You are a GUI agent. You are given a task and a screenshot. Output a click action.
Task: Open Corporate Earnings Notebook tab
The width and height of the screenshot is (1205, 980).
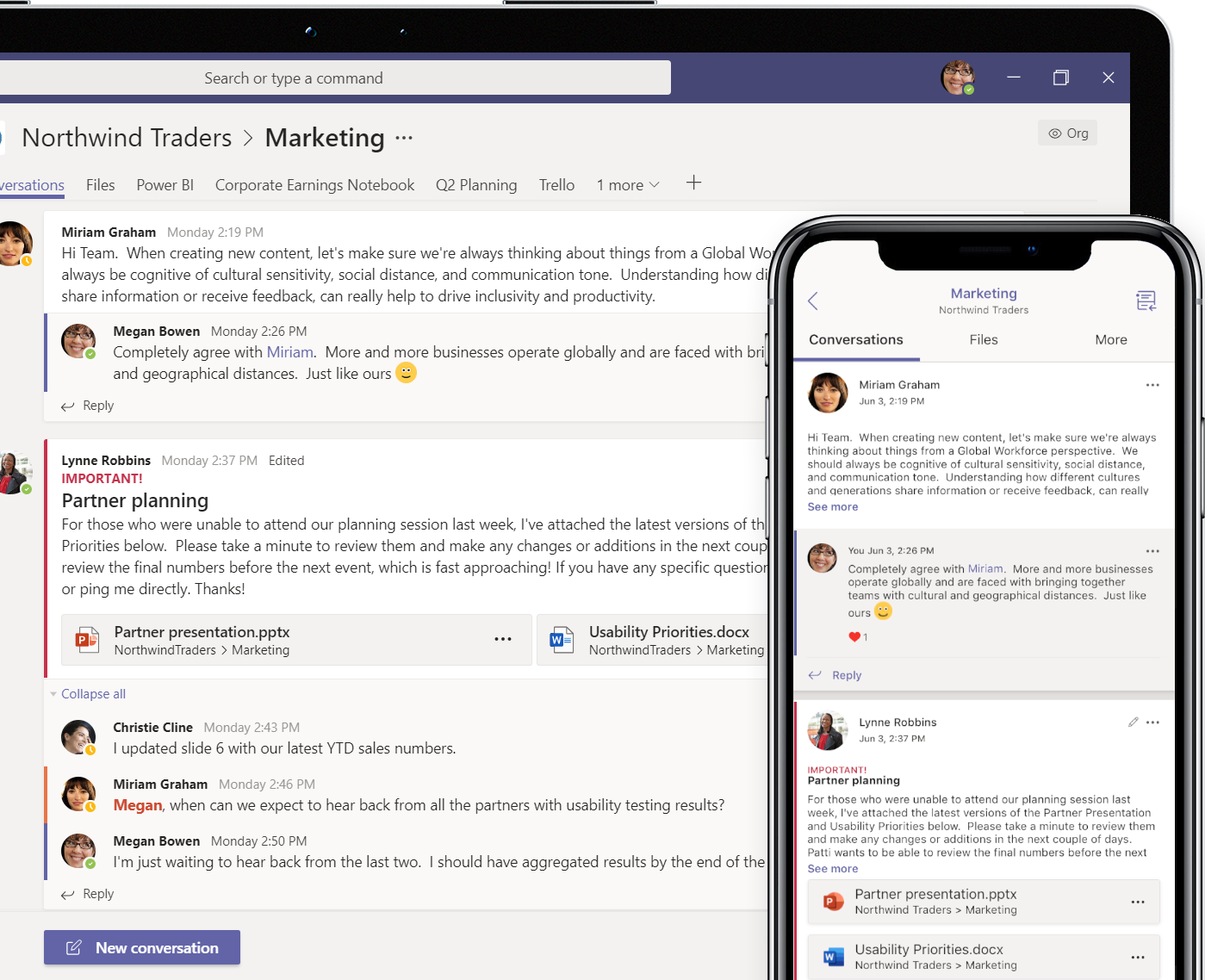coord(314,185)
